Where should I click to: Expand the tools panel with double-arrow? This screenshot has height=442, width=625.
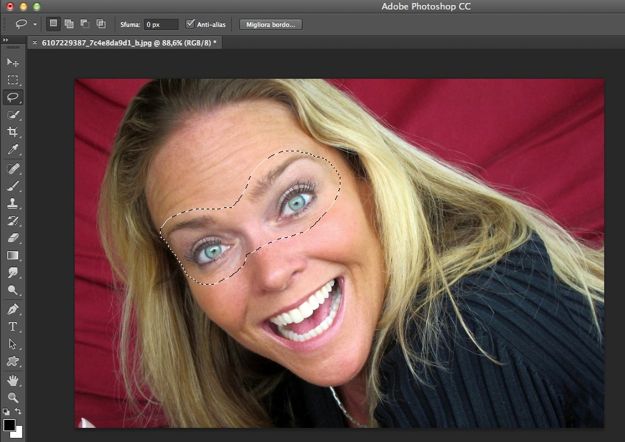(6, 40)
